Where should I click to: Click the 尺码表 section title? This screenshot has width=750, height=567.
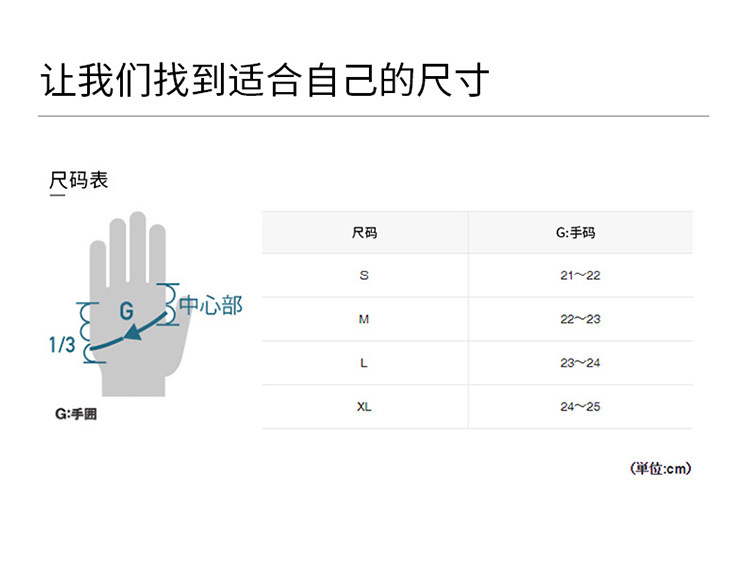point(78,181)
